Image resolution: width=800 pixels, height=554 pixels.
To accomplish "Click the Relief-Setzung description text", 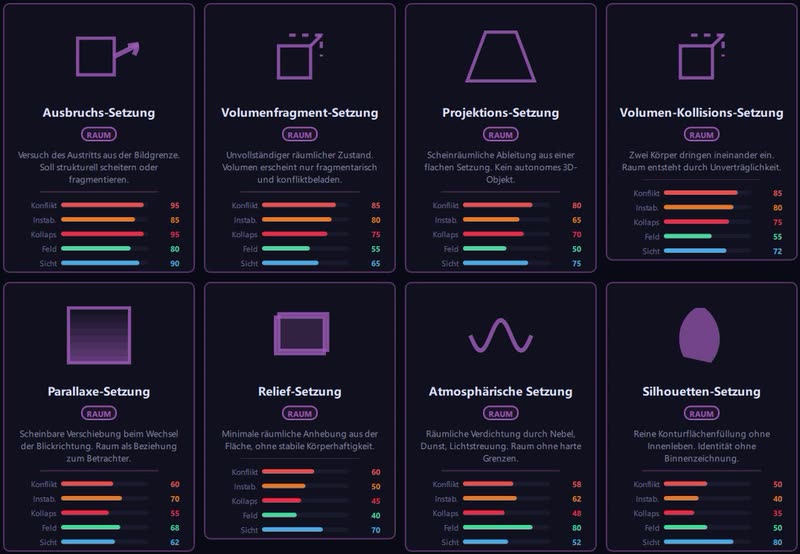I will click(300, 440).
